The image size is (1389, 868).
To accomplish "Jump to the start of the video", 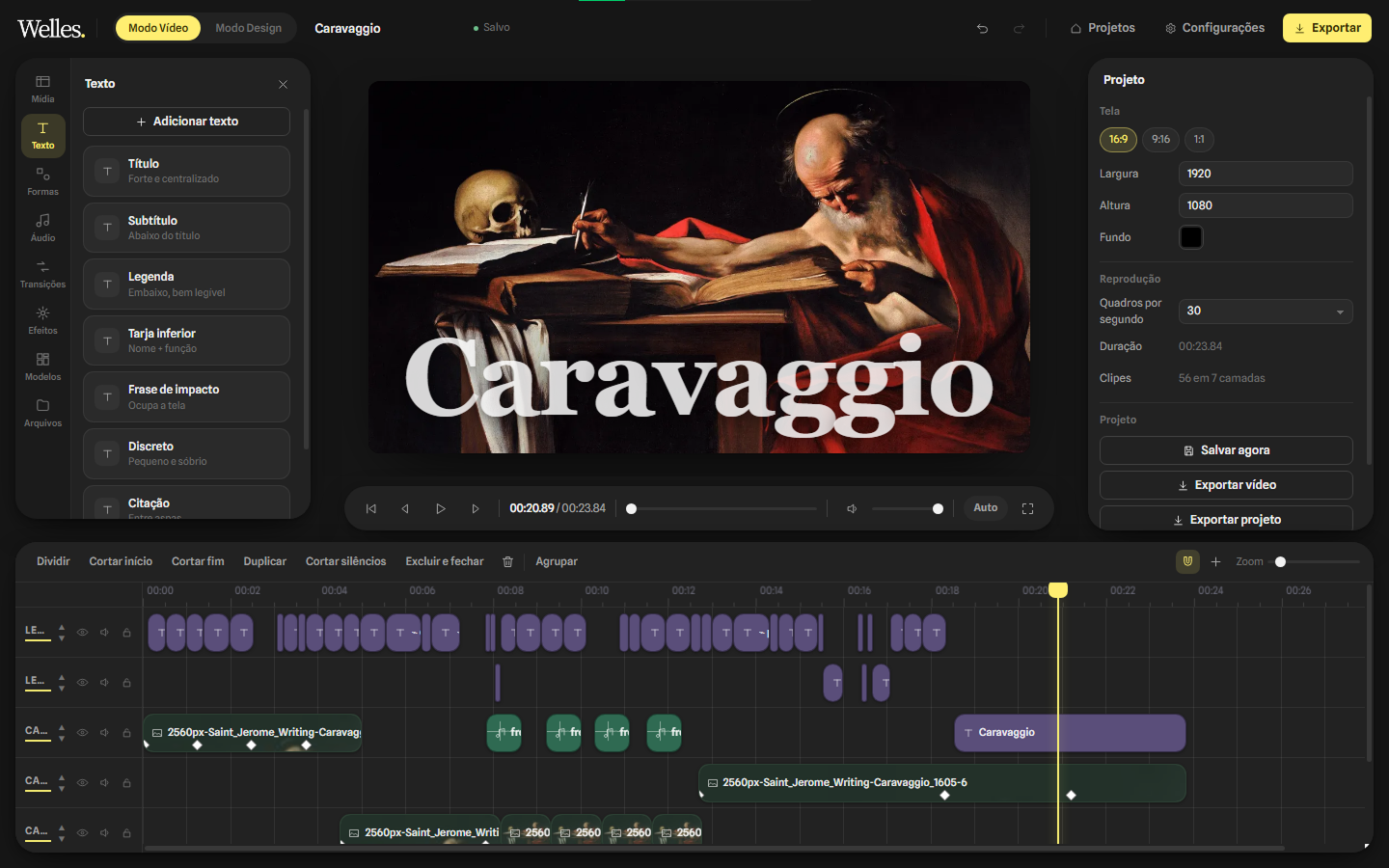I will [370, 508].
